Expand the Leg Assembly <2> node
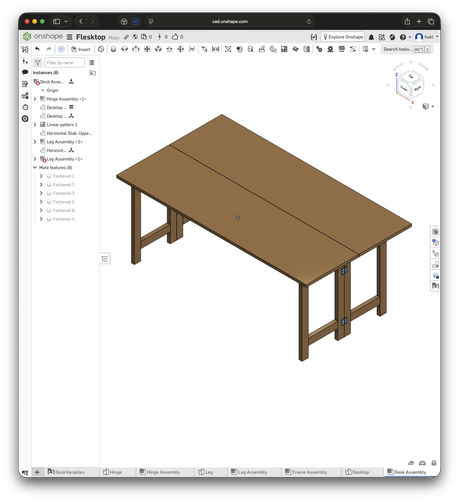The image size is (459, 502). click(x=35, y=142)
